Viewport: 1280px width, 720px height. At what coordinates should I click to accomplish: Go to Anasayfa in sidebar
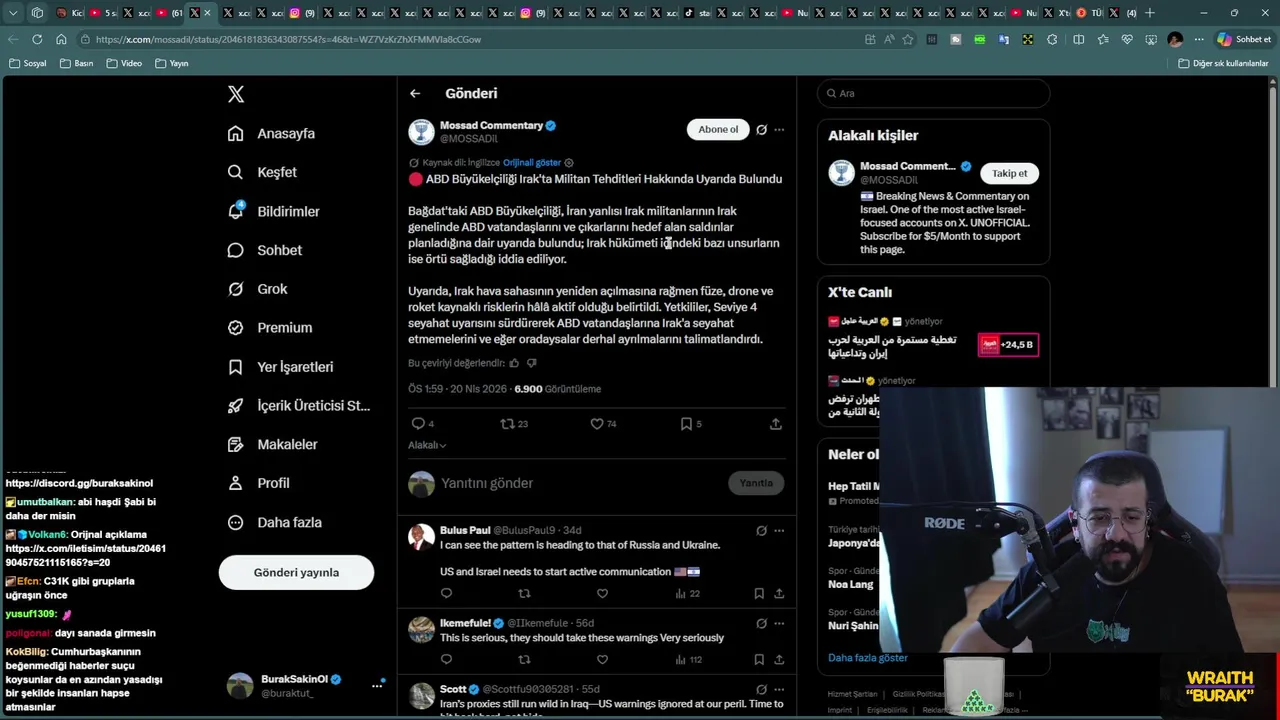(271, 133)
